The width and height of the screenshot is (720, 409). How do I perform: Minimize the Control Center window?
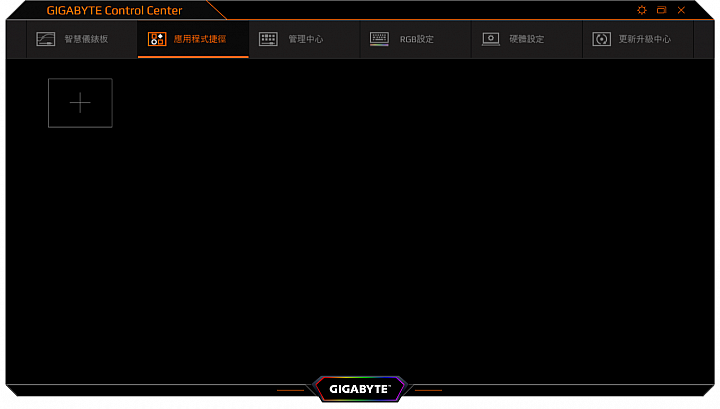click(661, 10)
